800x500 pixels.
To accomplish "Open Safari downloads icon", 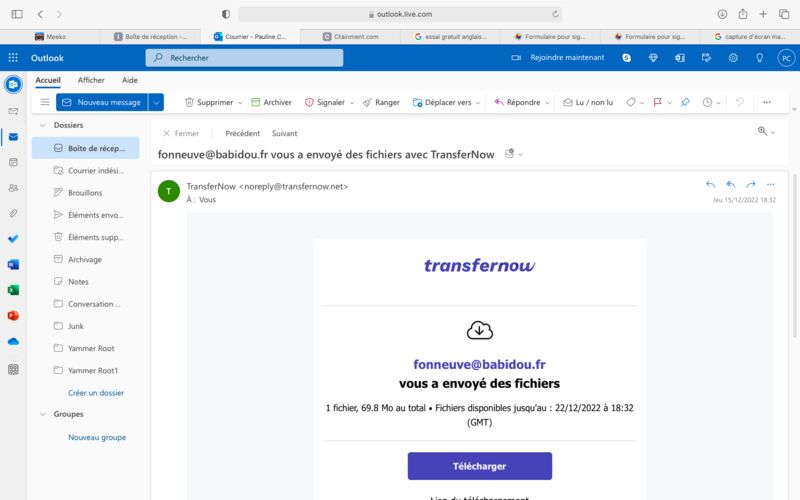I will (722, 14).
